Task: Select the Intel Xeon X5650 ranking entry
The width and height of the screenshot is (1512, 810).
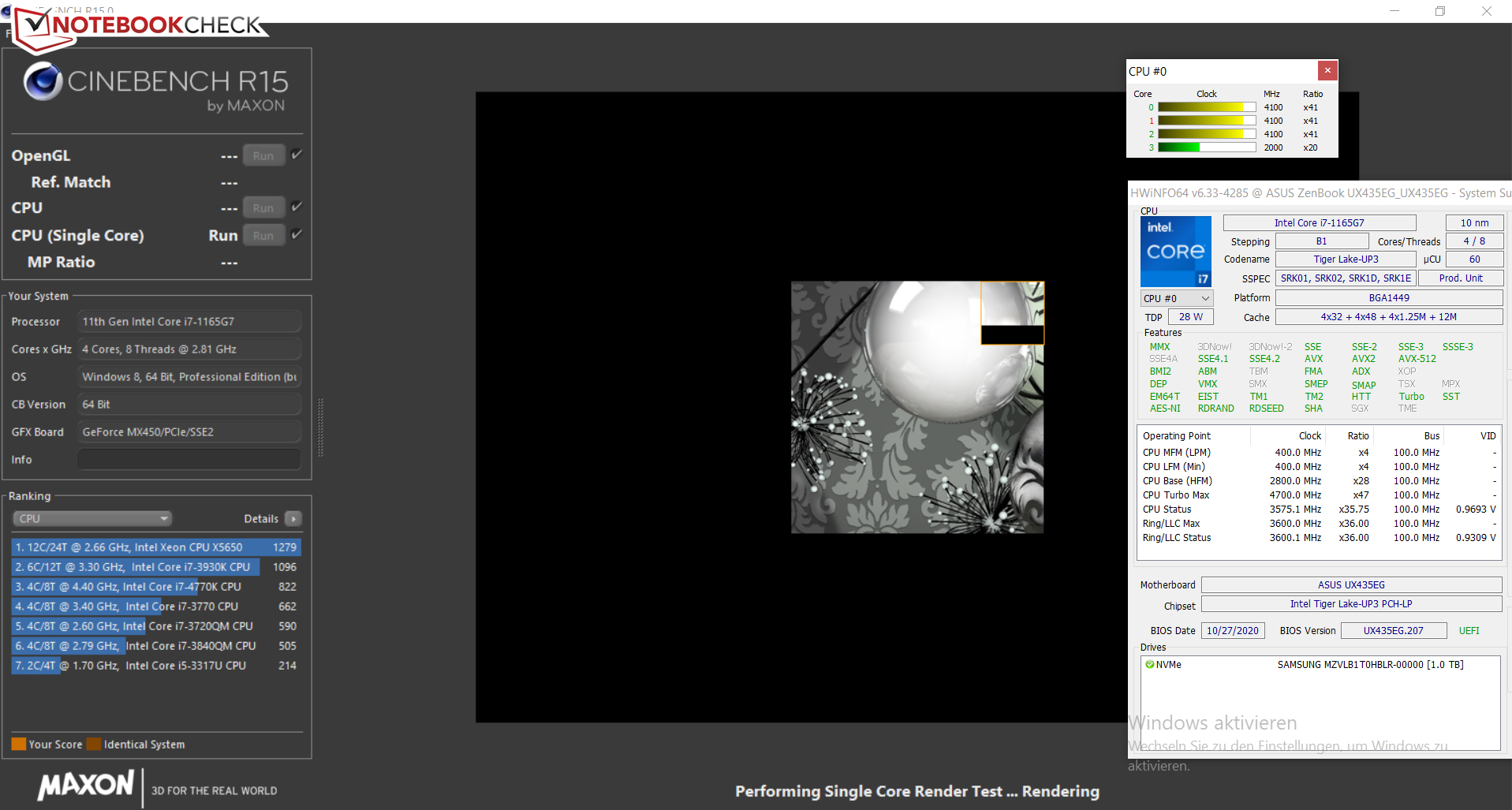Action: point(155,547)
